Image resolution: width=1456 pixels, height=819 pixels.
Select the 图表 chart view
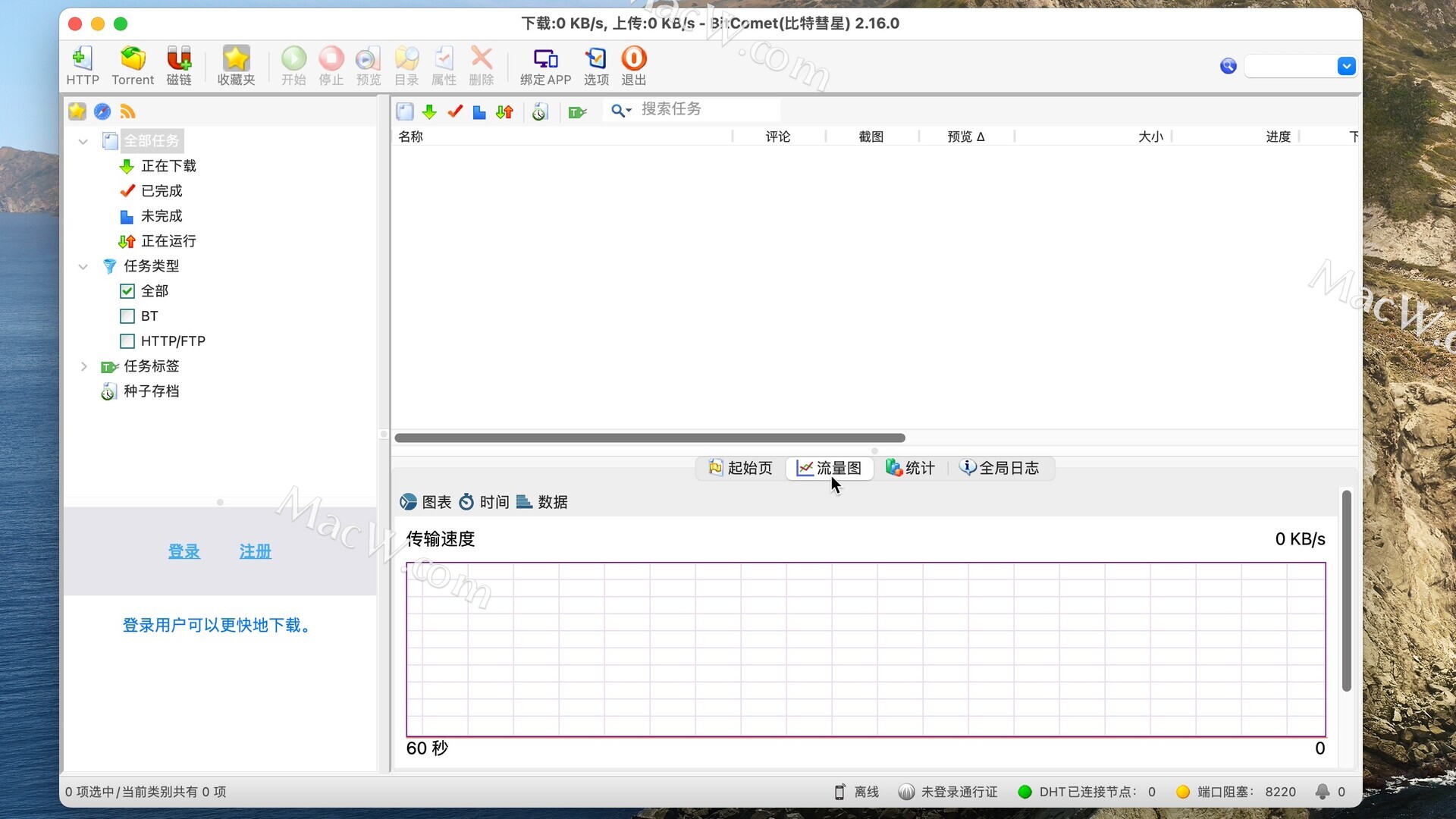[x=425, y=502]
